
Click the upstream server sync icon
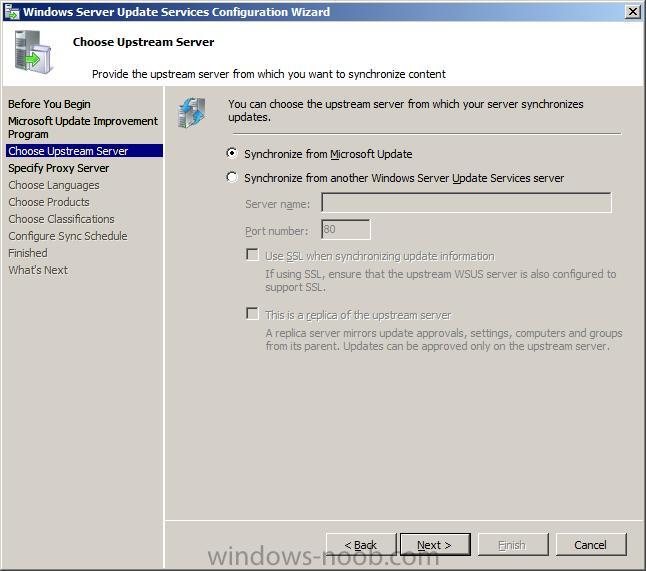pyautogui.click(x=192, y=112)
